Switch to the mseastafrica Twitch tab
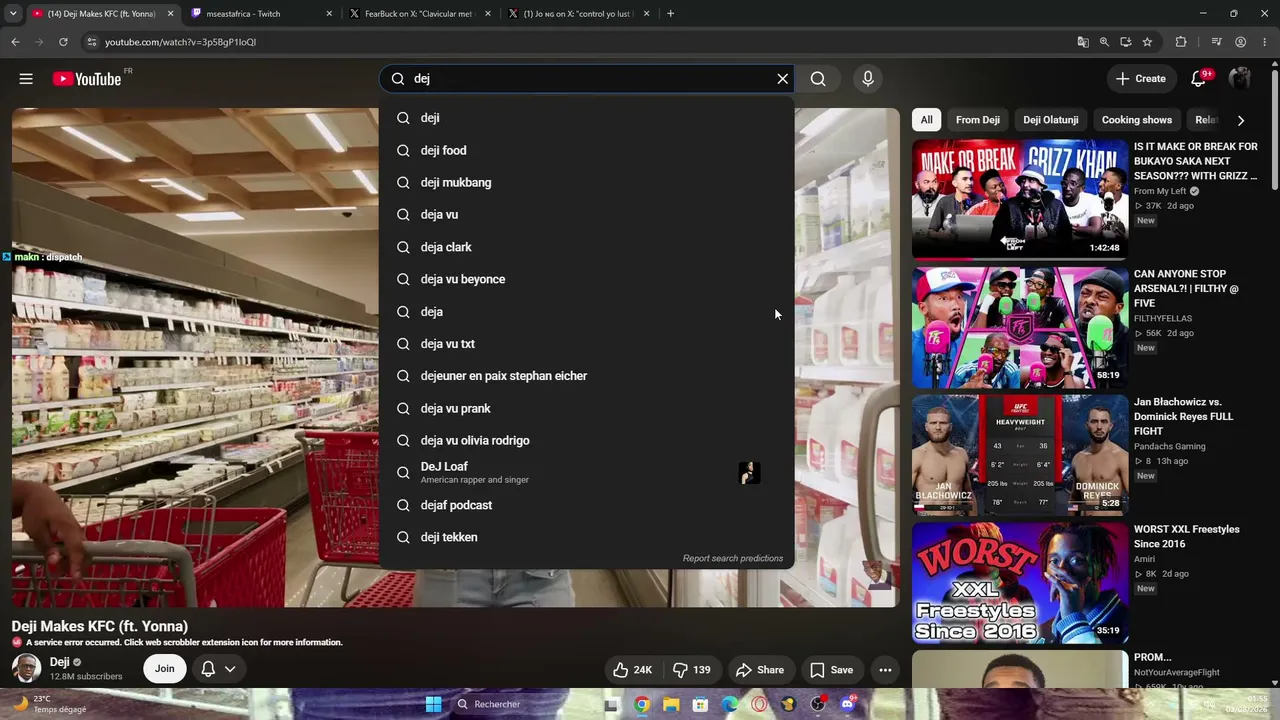This screenshot has width=1280, height=720. coord(261,14)
